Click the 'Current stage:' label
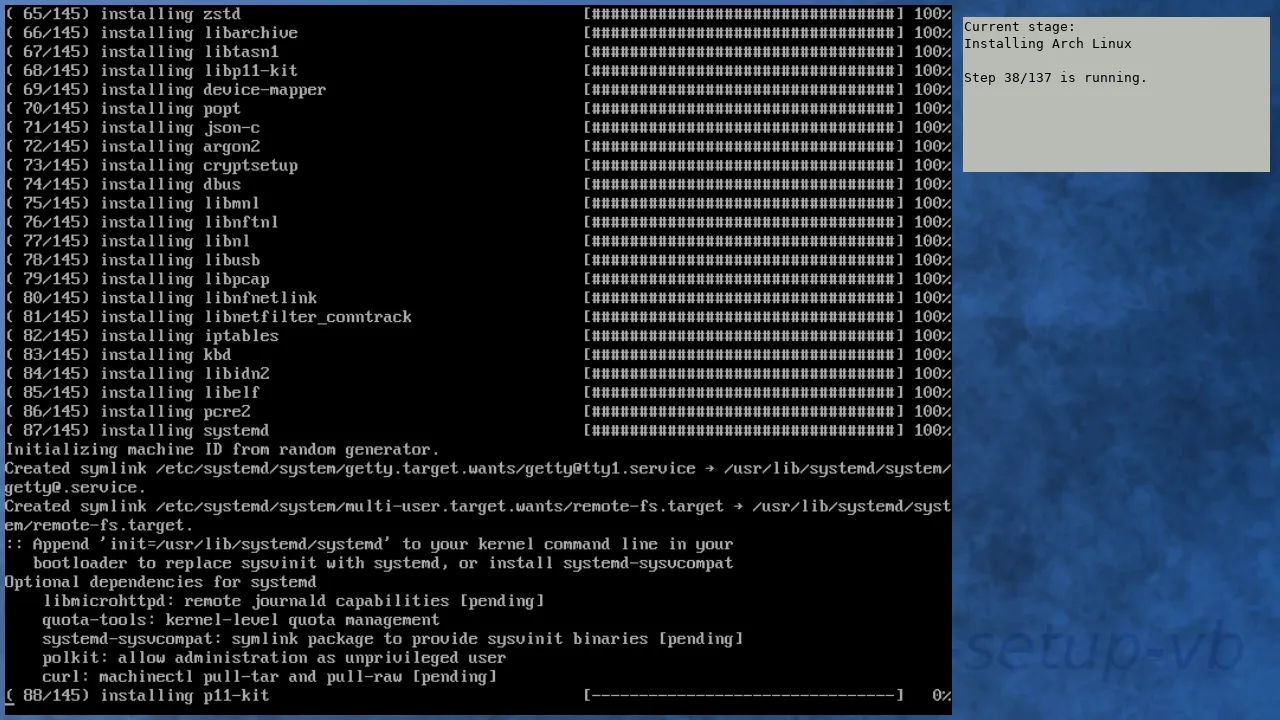Image resolution: width=1280 pixels, height=720 pixels. (x=1020, y=27)
